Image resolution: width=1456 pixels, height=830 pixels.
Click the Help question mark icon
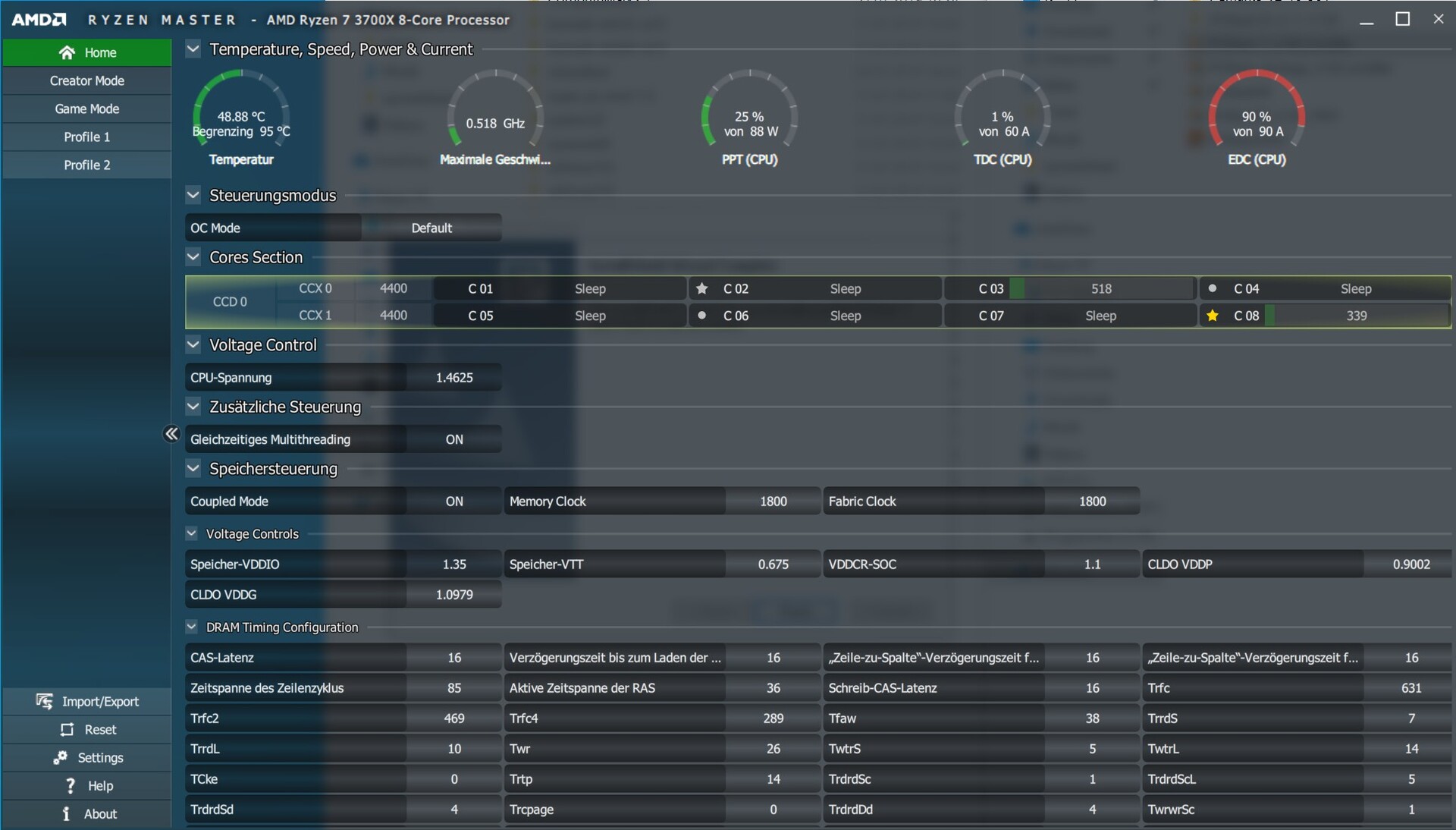[70, 785]
